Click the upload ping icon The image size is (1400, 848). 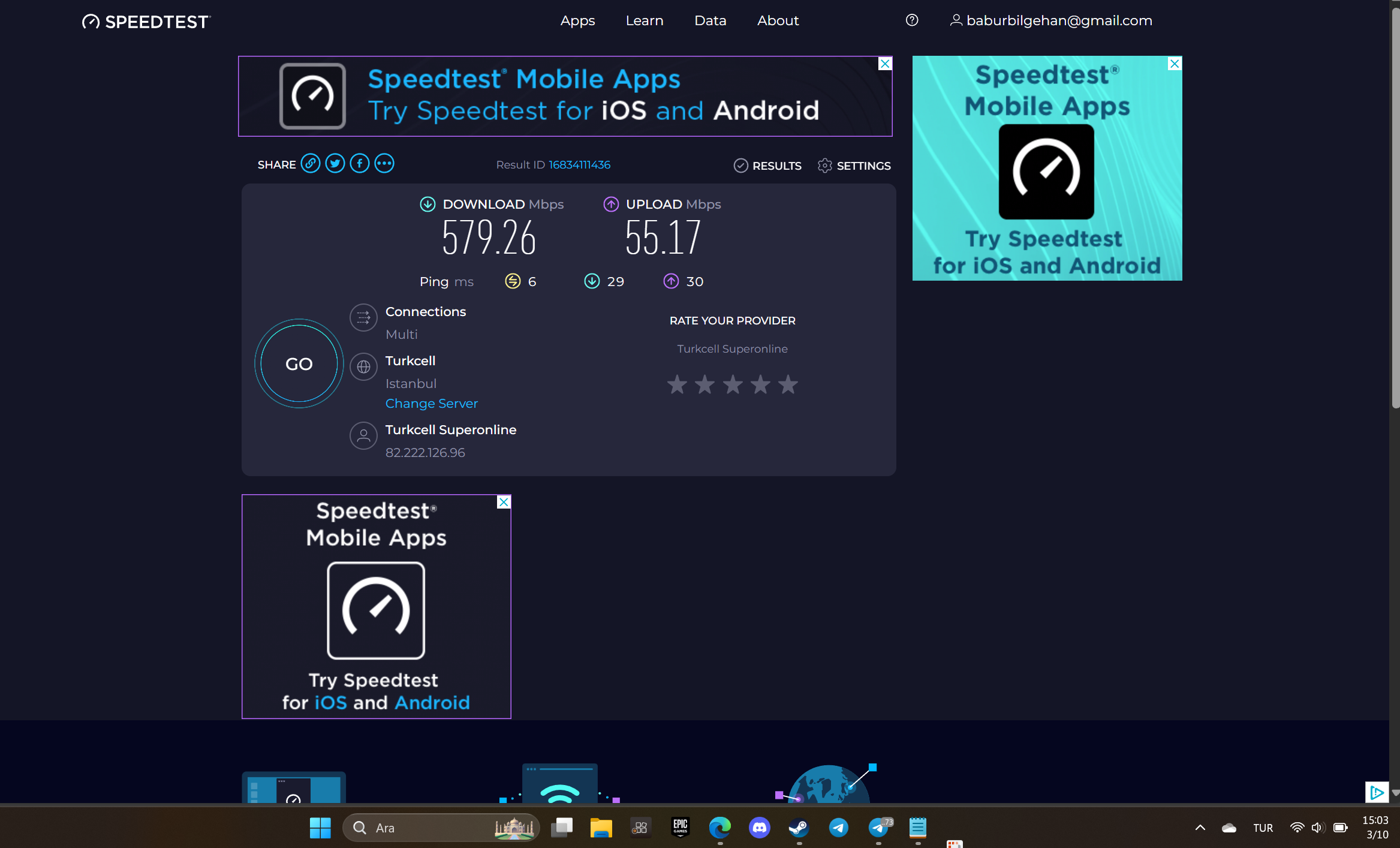click(x=671, y=281)
